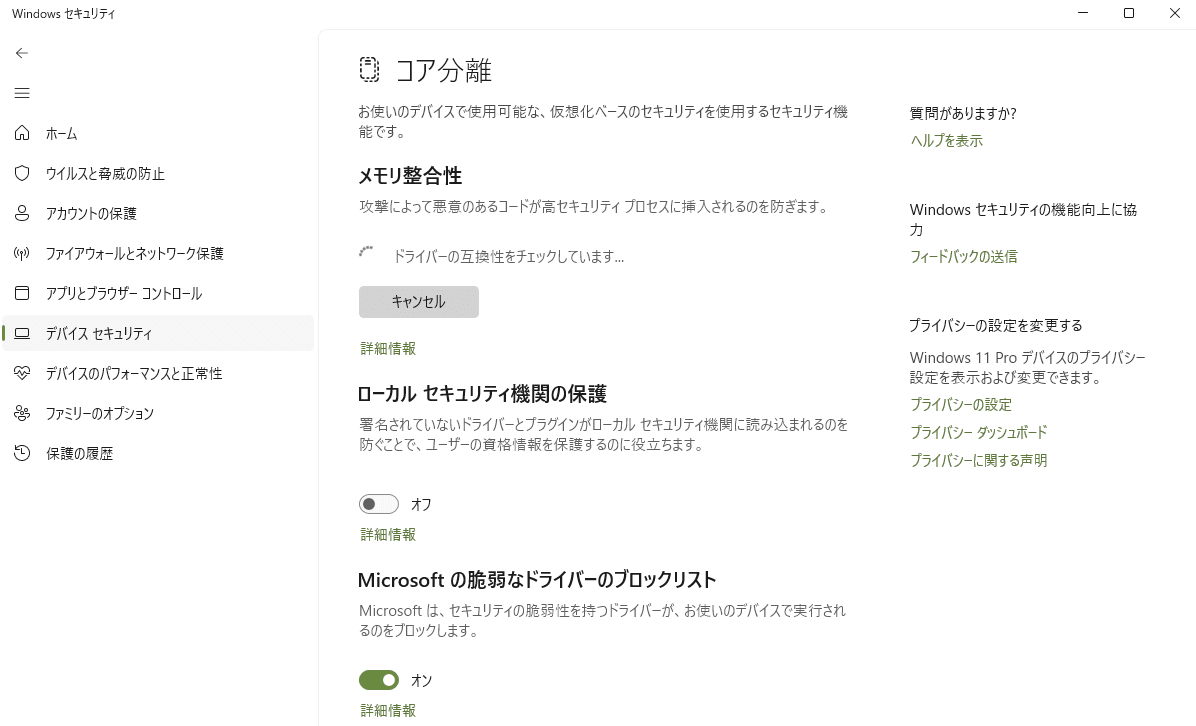Click the core isolation chip icon
1196x726 pixels.
369,69
